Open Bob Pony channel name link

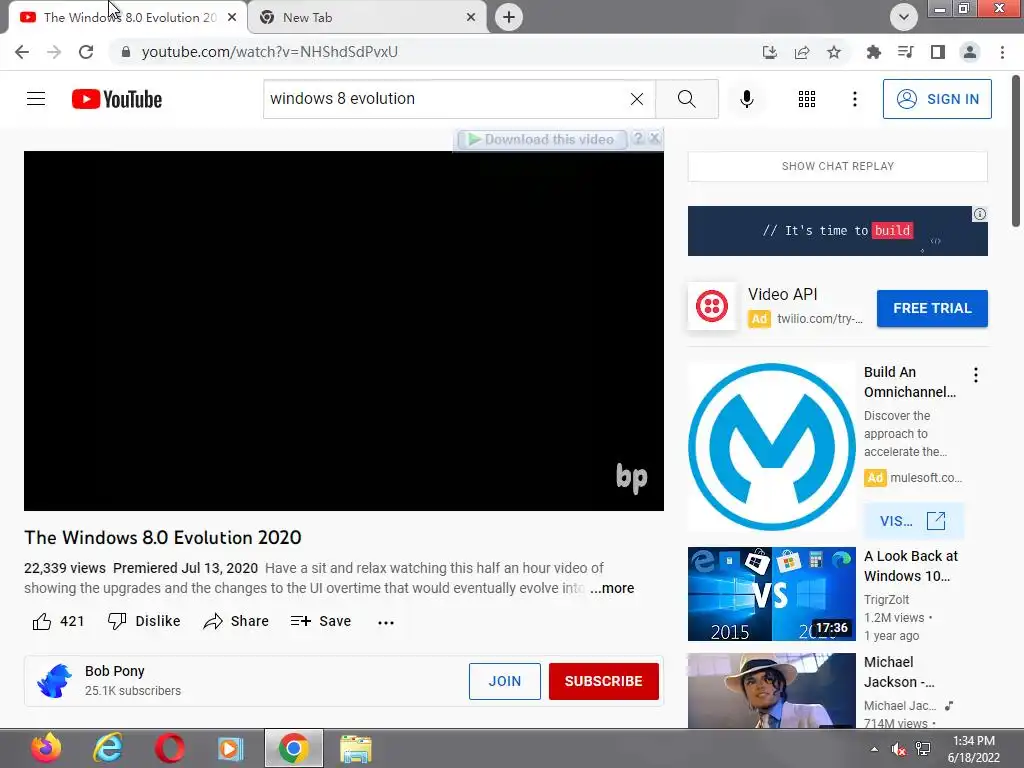[x=114, y=671]
